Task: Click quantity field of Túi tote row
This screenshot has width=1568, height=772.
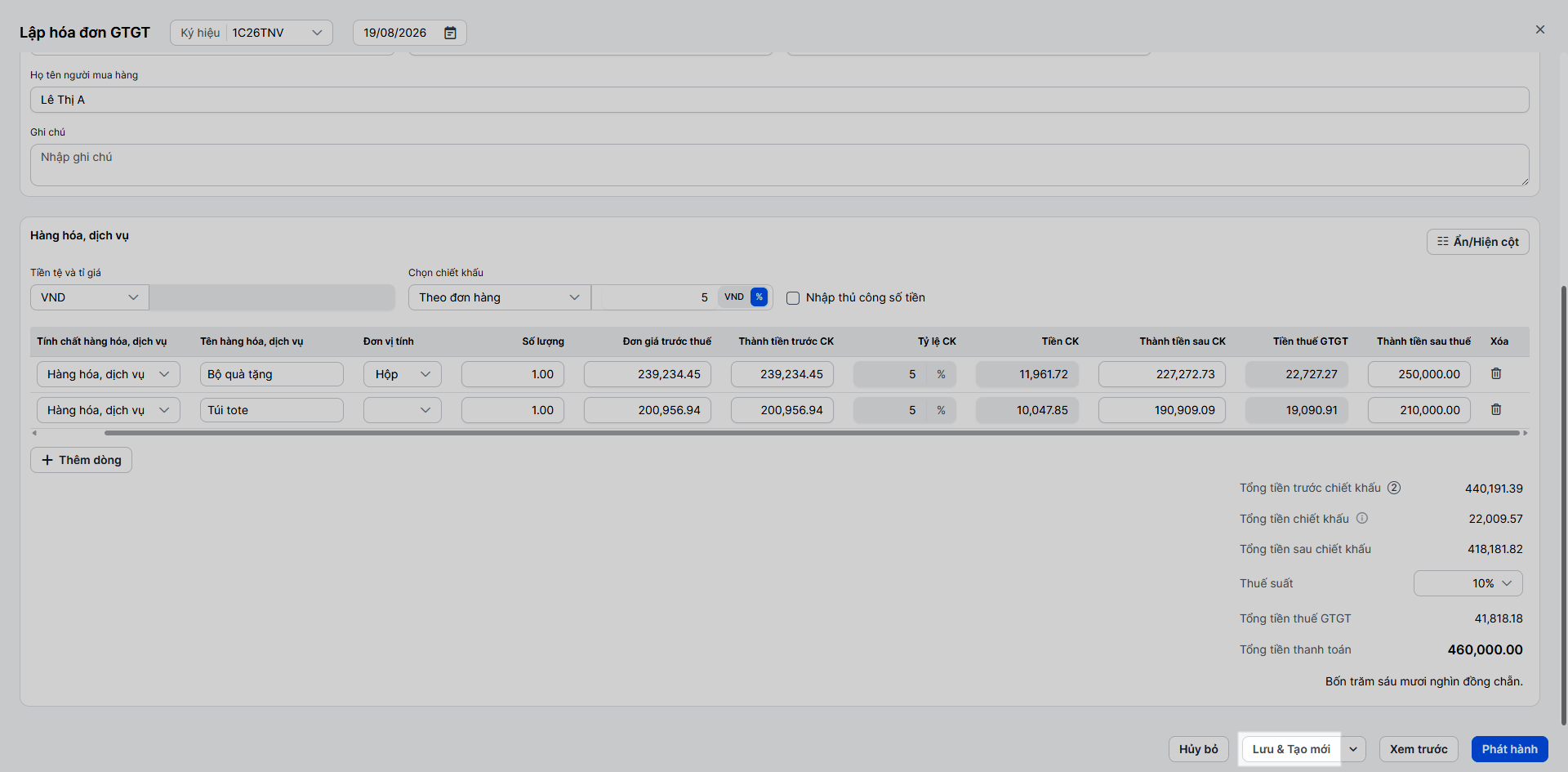Action: pyautogui.click(x=513, y=410)
